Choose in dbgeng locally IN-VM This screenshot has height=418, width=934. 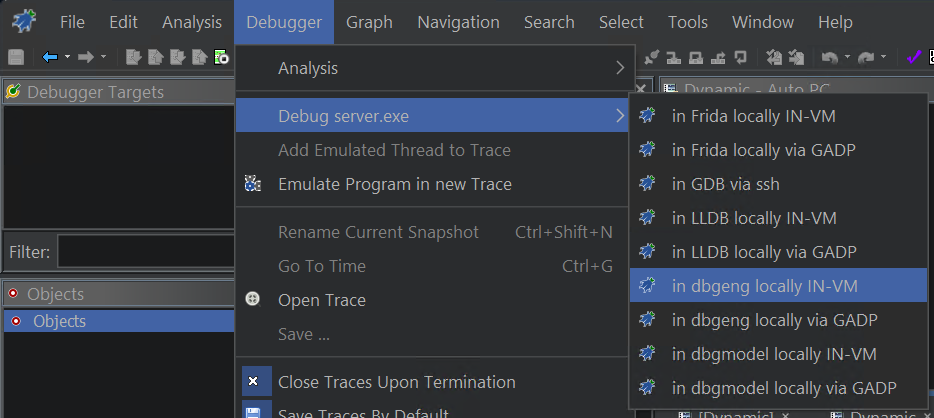(778, 285)
